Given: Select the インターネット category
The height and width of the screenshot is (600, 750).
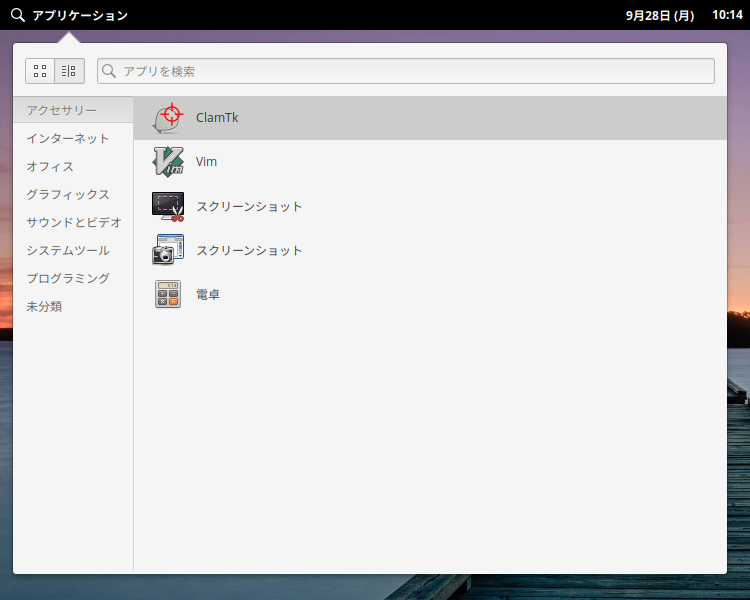Looking at the screenshot, I should click(73, 138).
